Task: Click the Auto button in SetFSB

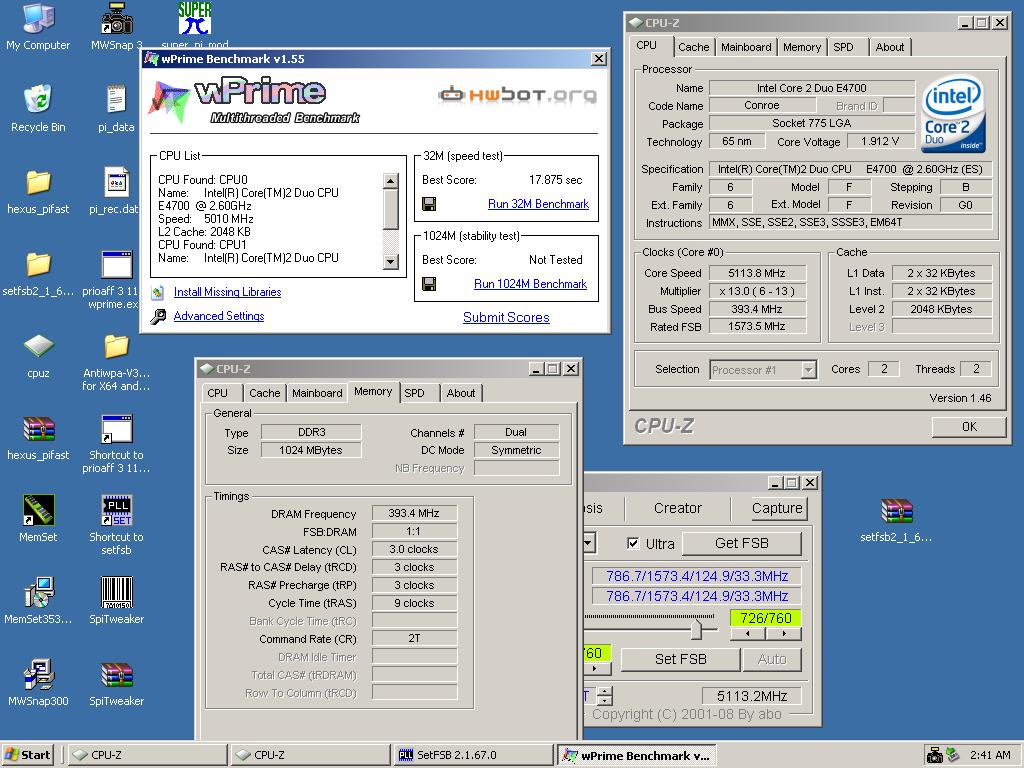Action: (x=772, y=660)
